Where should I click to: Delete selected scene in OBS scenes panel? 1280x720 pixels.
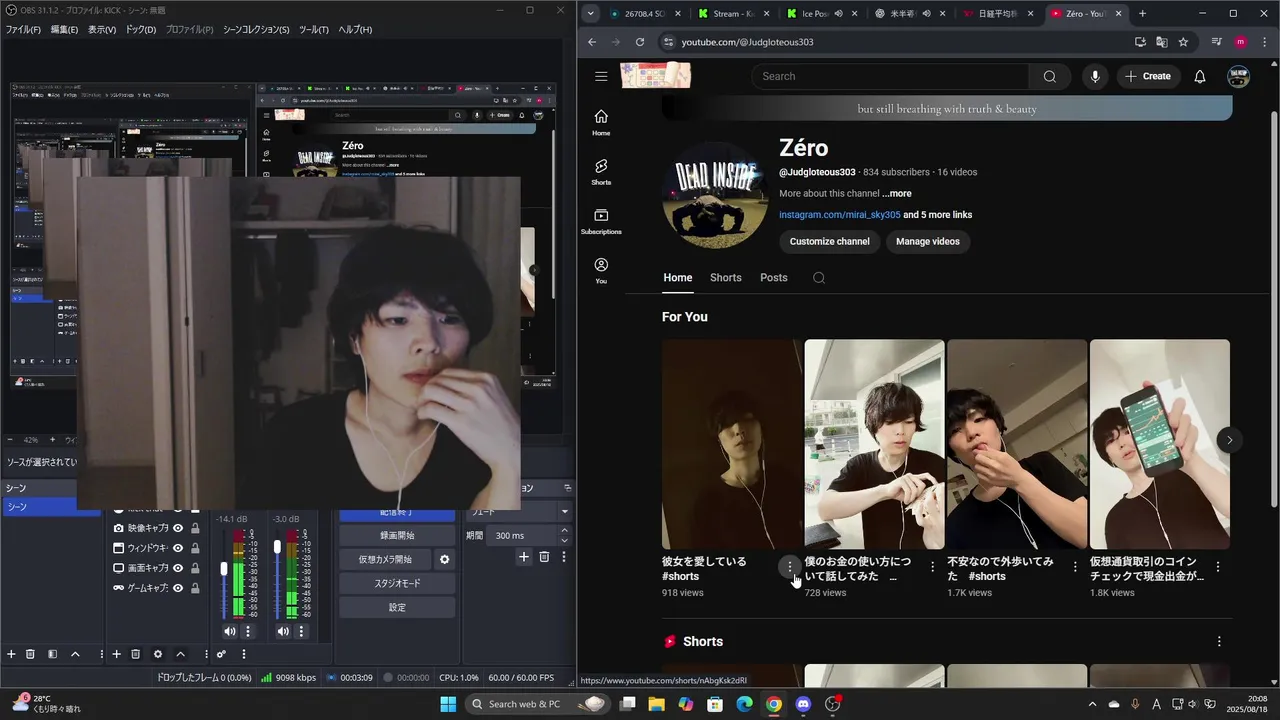coord(30,654)
